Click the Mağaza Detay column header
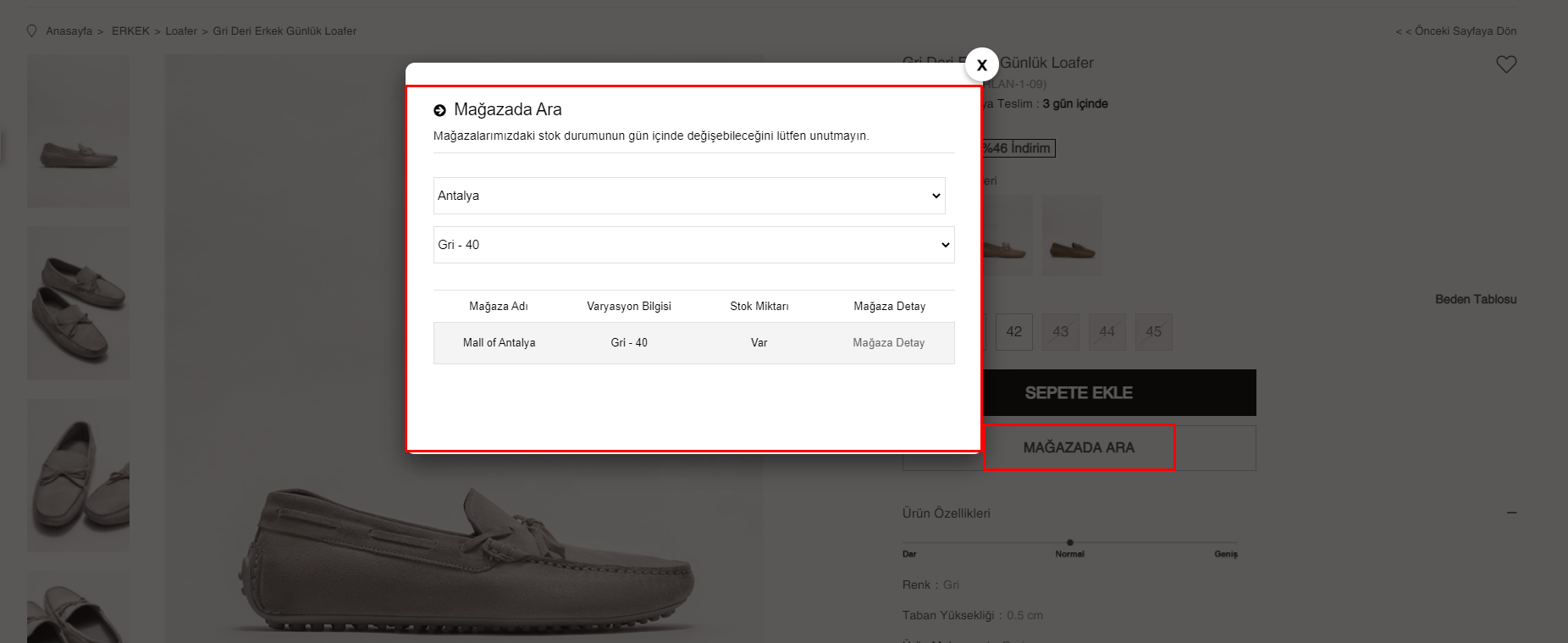The image size is (1568, 643). pos(890,307)
